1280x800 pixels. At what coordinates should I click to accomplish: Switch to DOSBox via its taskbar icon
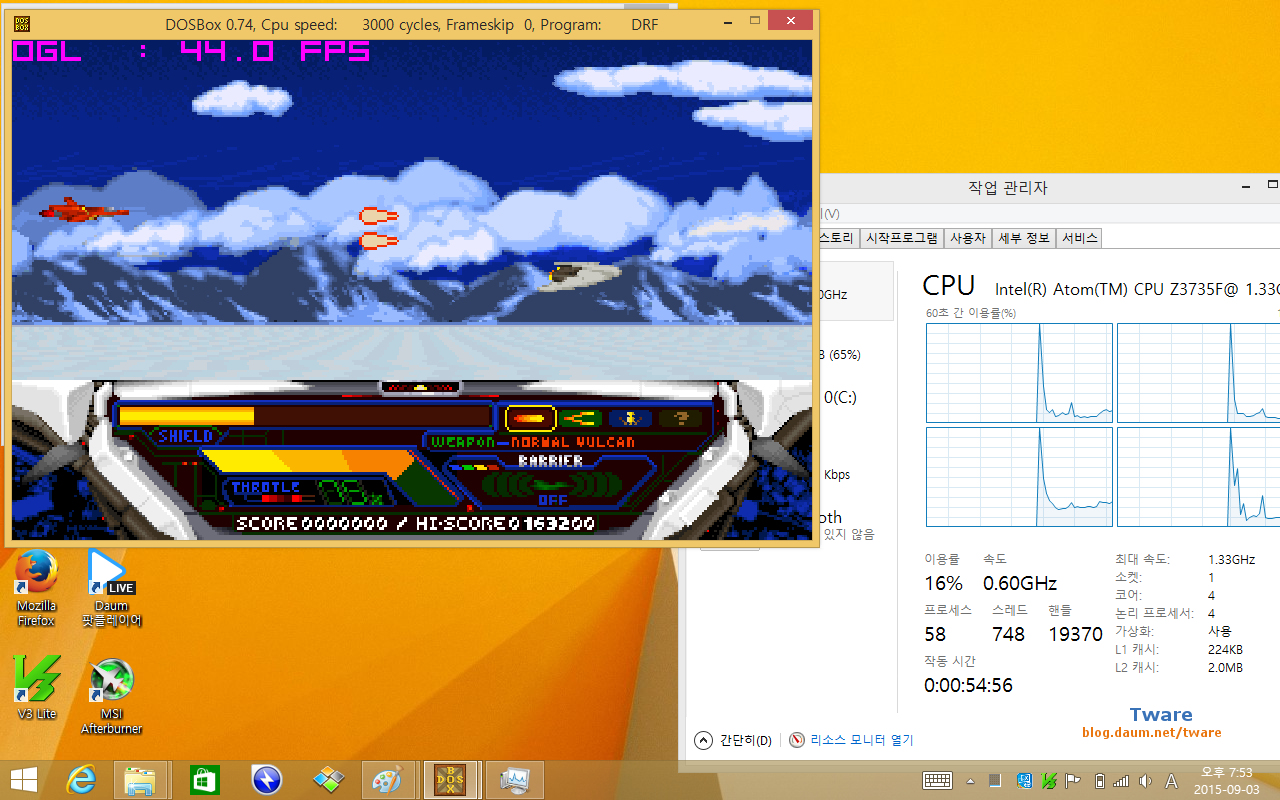pos(452,779)
